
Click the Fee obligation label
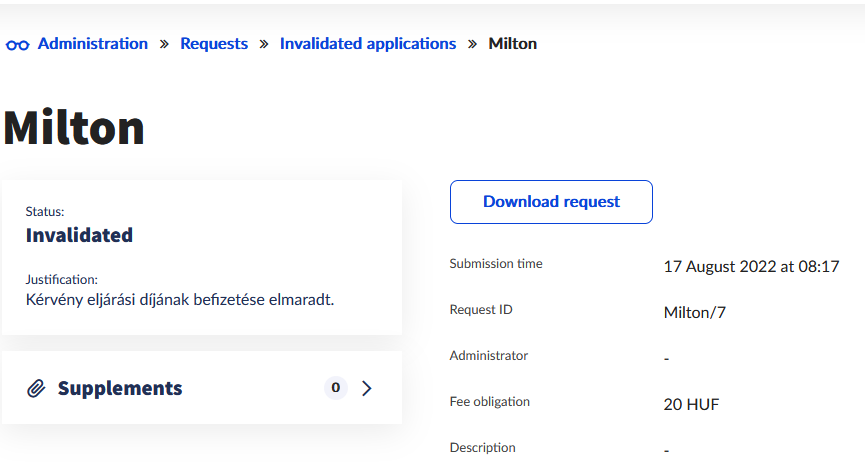[490, 402]
